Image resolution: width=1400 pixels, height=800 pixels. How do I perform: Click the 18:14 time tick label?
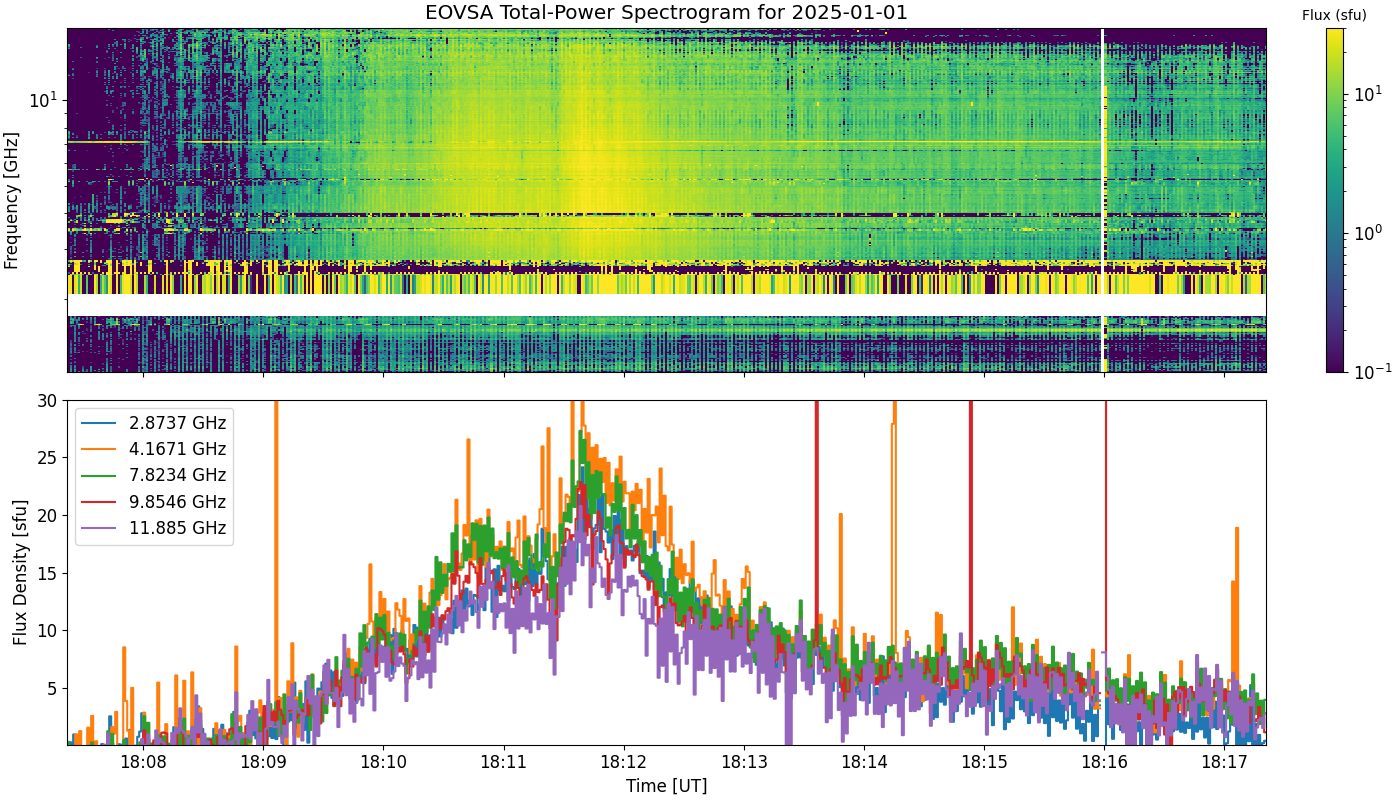pyautogui.click(x=864, y=762)
